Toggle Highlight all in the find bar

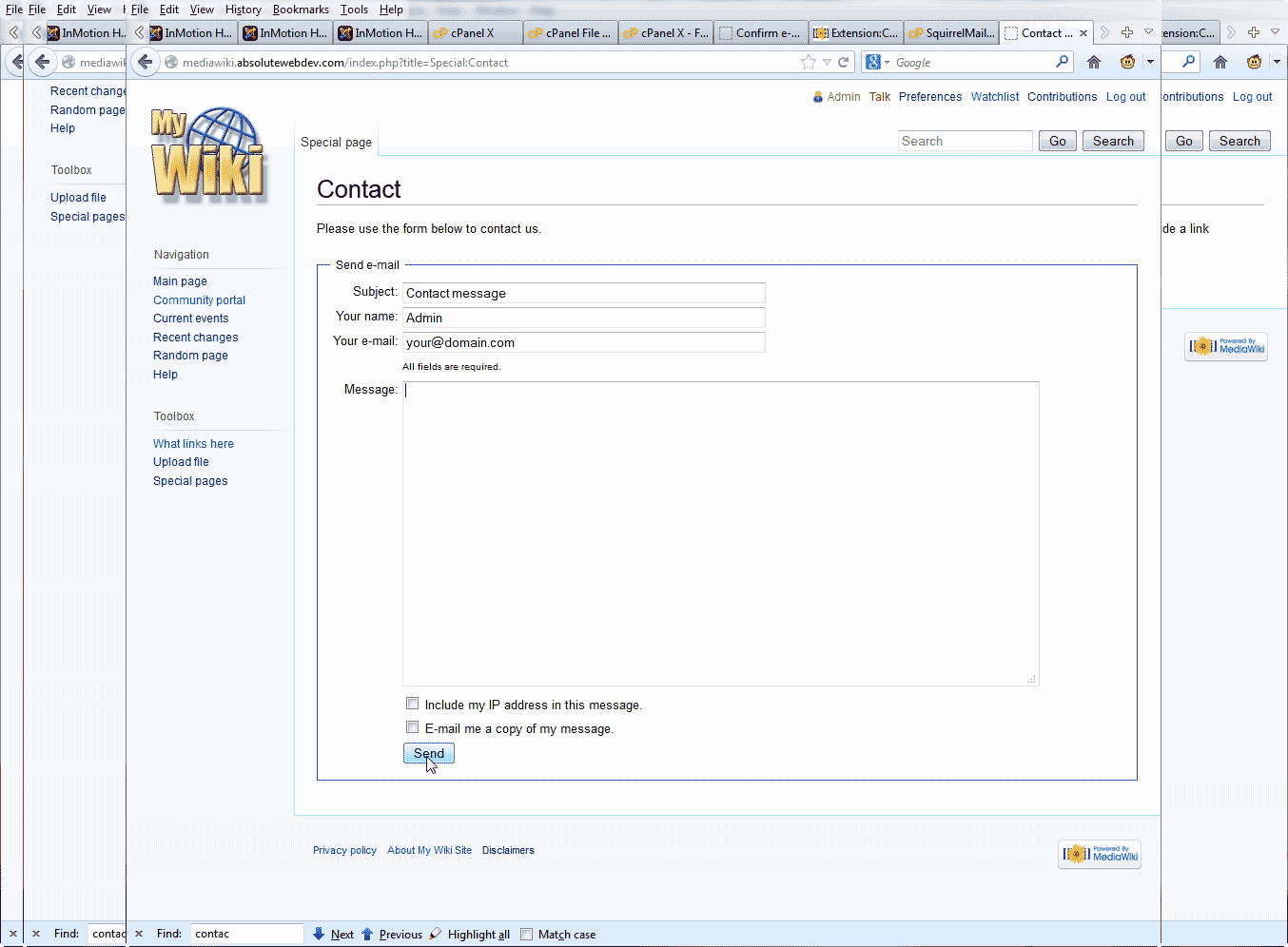pos(470,935)
